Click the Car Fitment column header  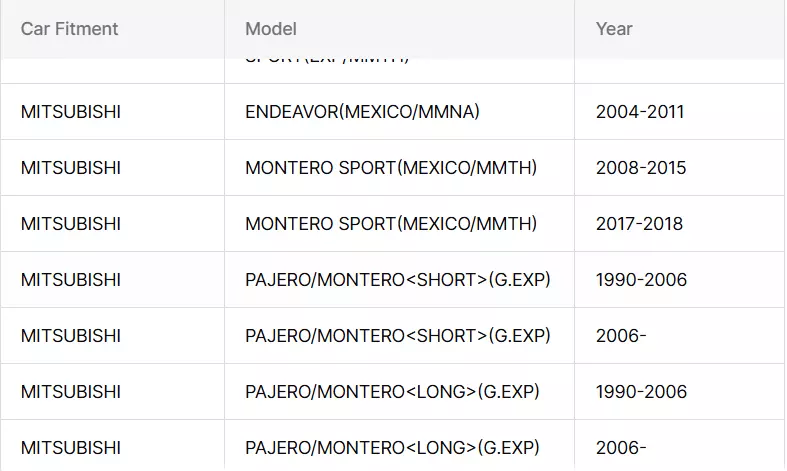[x=69, y=29]
